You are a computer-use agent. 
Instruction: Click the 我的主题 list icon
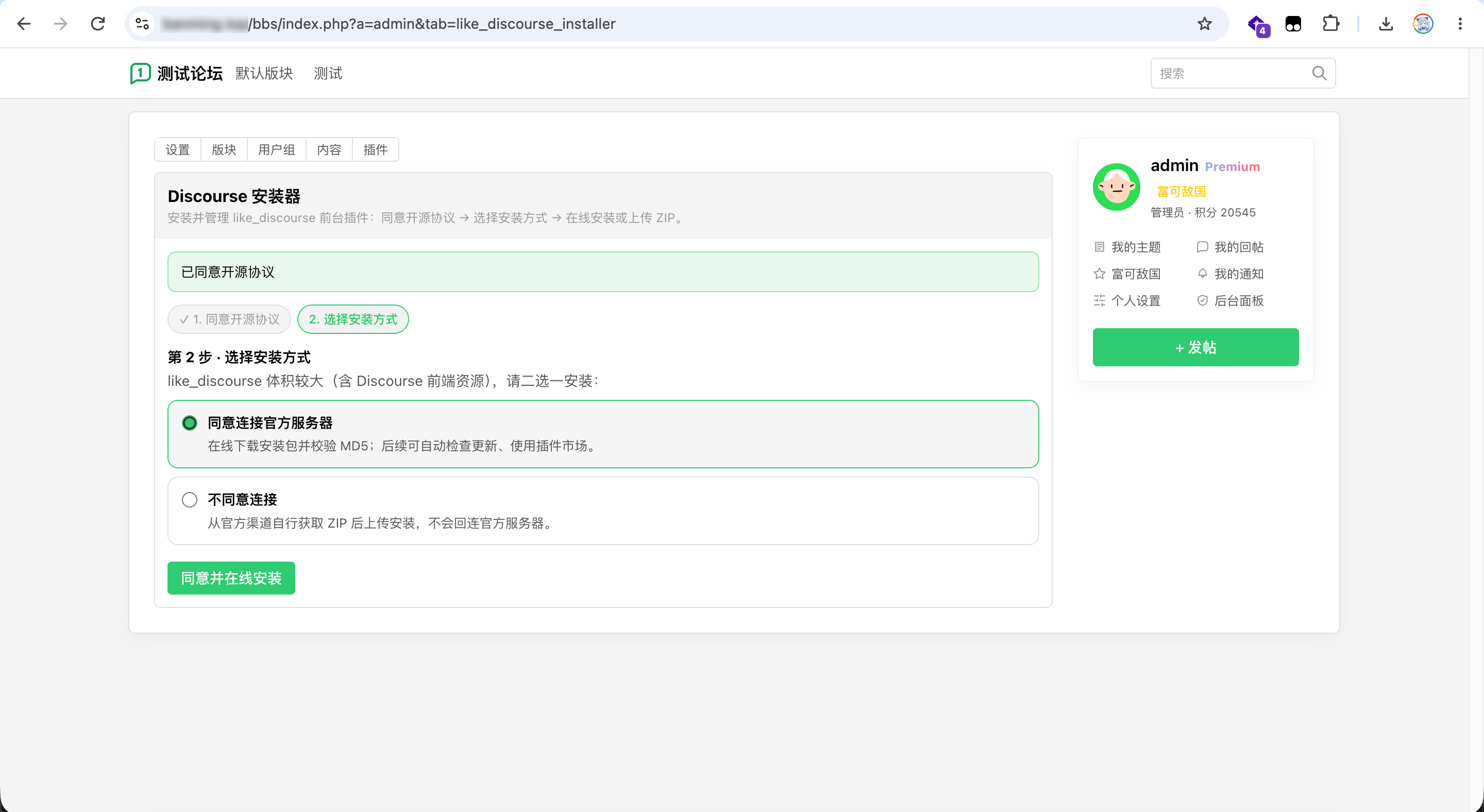pyautogui.click(x=1099, y=247)
